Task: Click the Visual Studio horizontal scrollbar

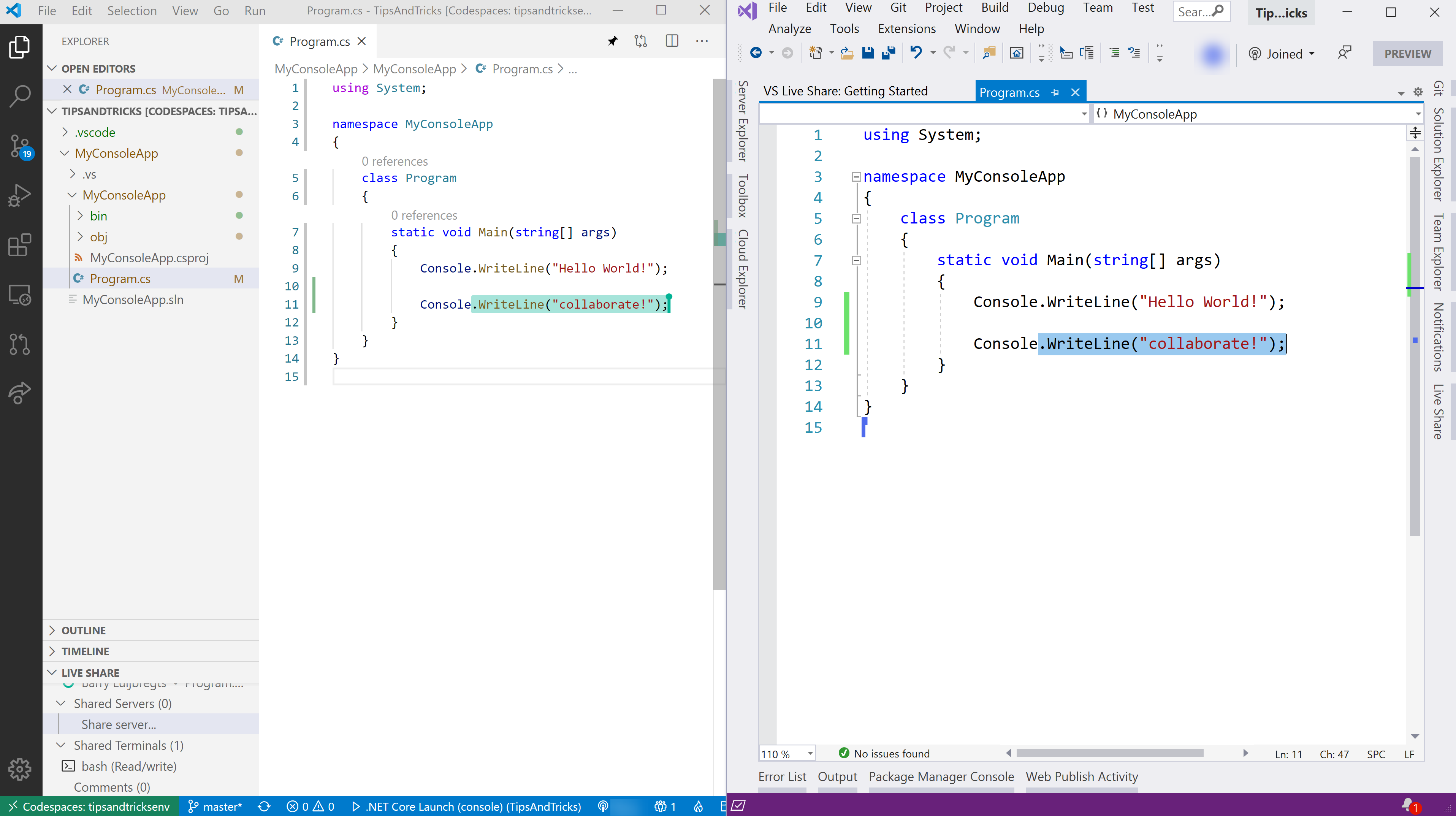Action: [1109, 753]
